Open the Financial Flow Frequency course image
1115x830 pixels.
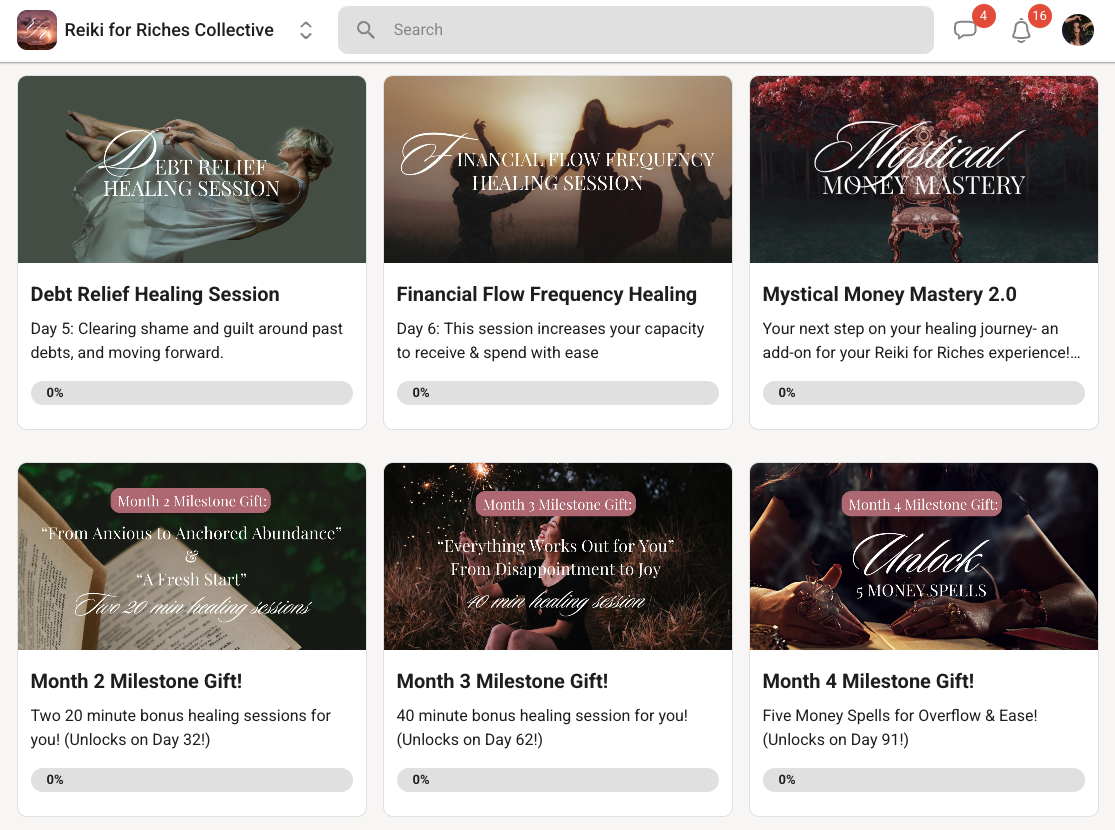click(558, 169)
